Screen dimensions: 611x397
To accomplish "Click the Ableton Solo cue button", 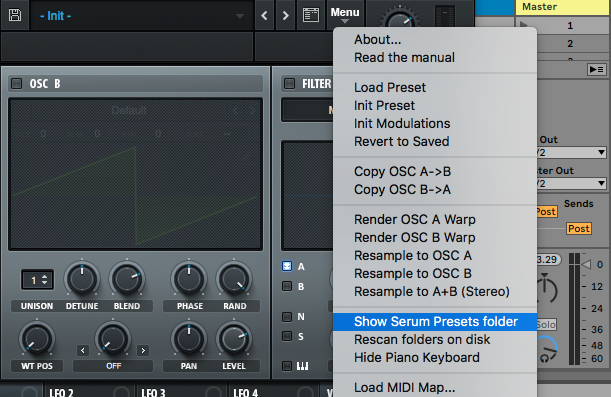I will [546, 324].
